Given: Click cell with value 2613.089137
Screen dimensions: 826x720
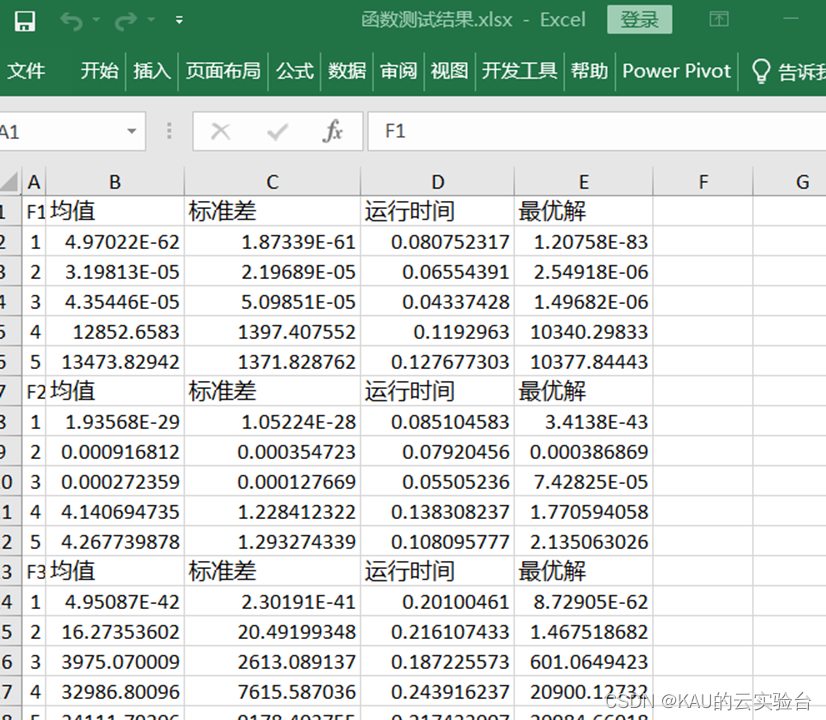Looking at the screenshot, I should tap(272, 662).
